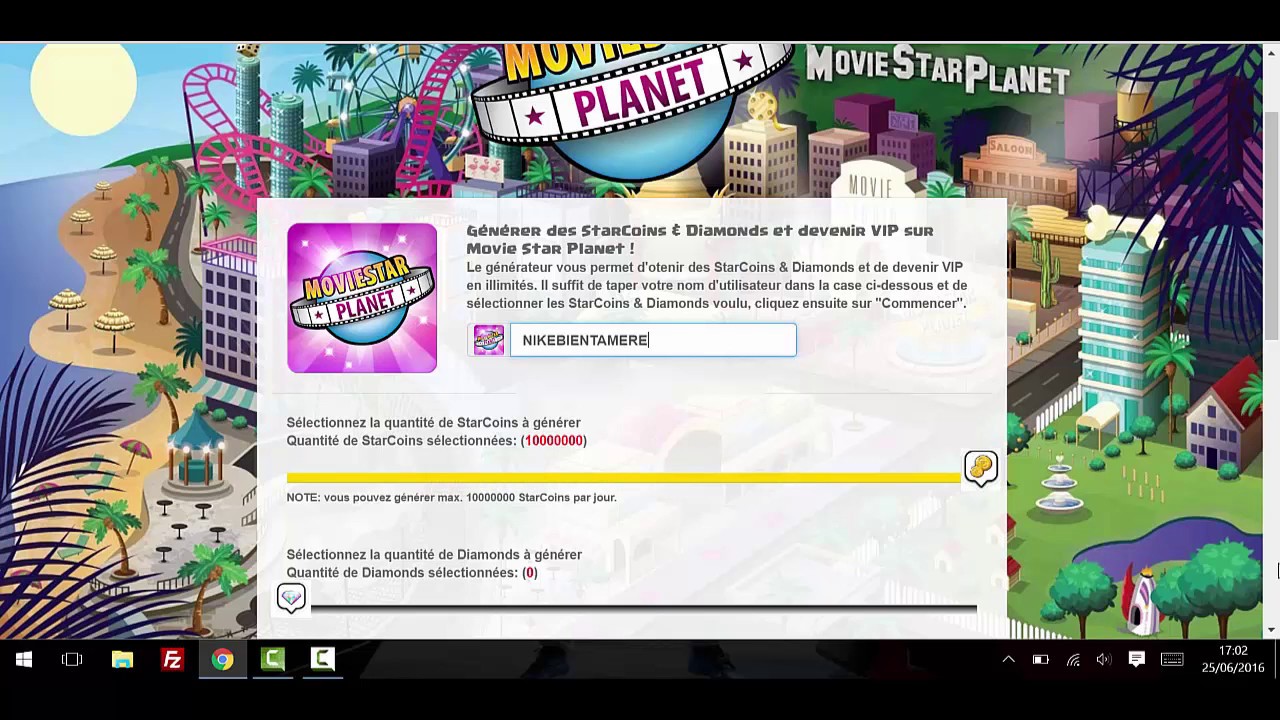Click the browser vertical scrollbar thumb
The height and width of the screenshot is (720, 1280).
coord(1271,225)
